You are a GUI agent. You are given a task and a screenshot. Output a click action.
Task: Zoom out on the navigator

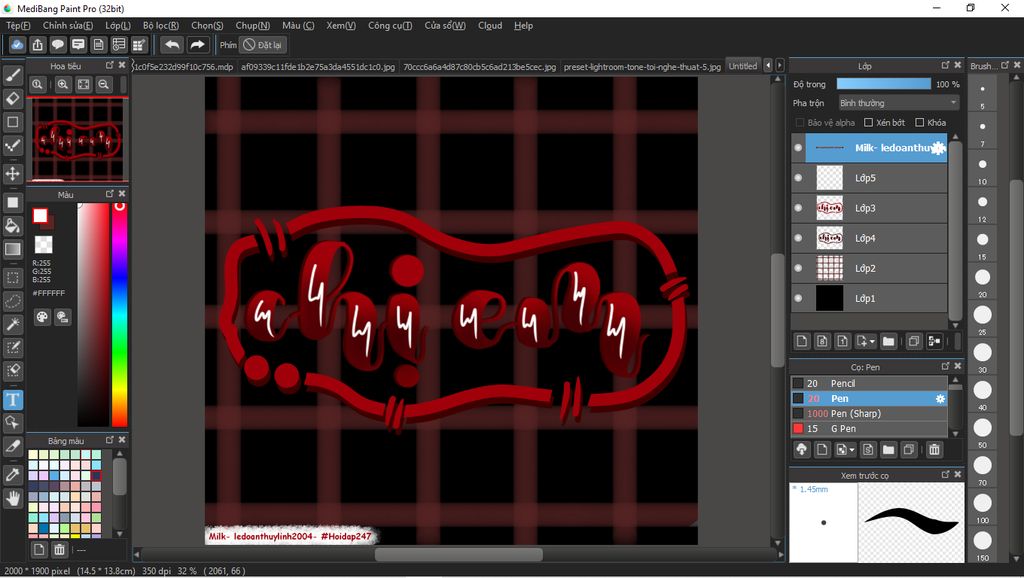coord(103,84)
